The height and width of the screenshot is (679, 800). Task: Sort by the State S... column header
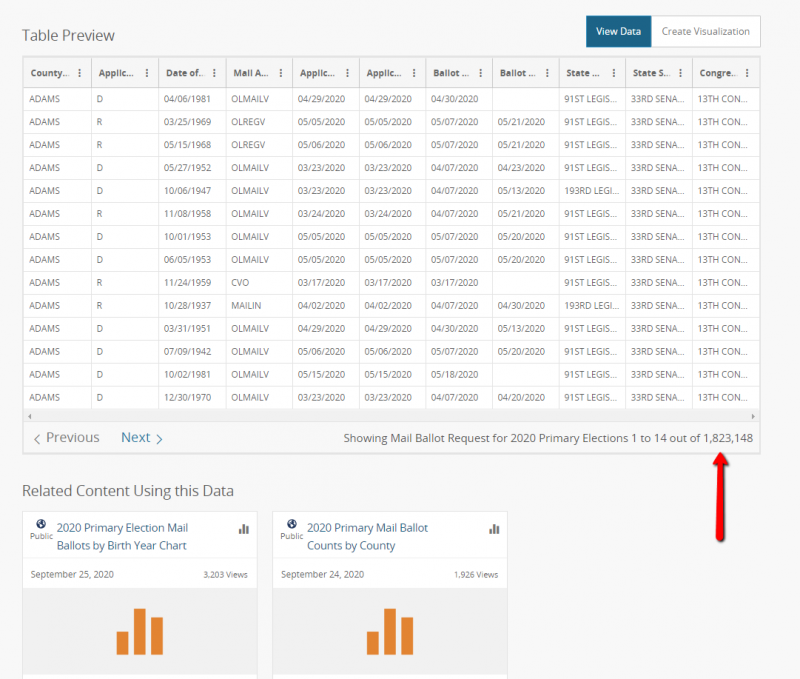[651, 73]
